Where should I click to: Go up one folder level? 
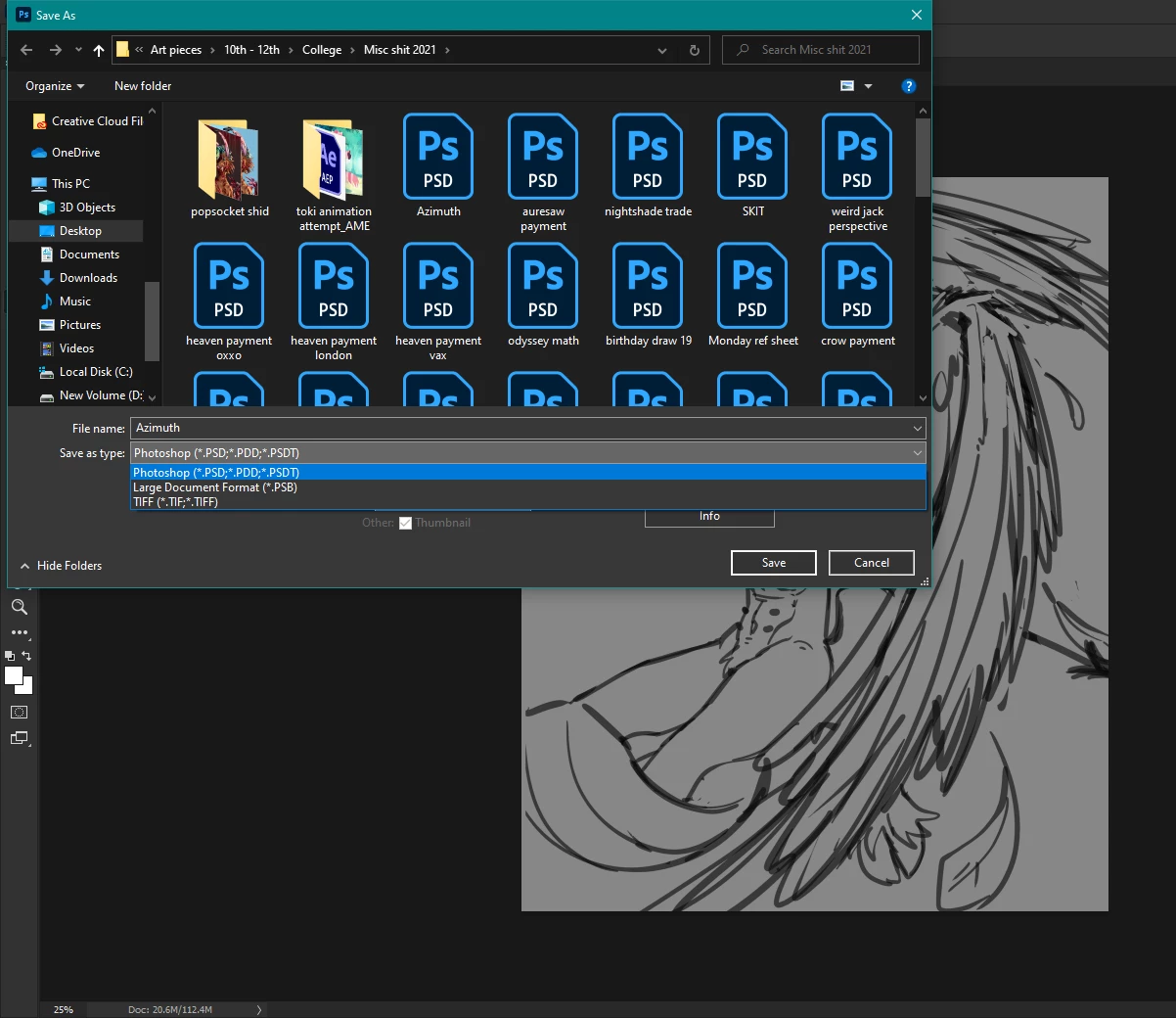[x=99, y=50]
